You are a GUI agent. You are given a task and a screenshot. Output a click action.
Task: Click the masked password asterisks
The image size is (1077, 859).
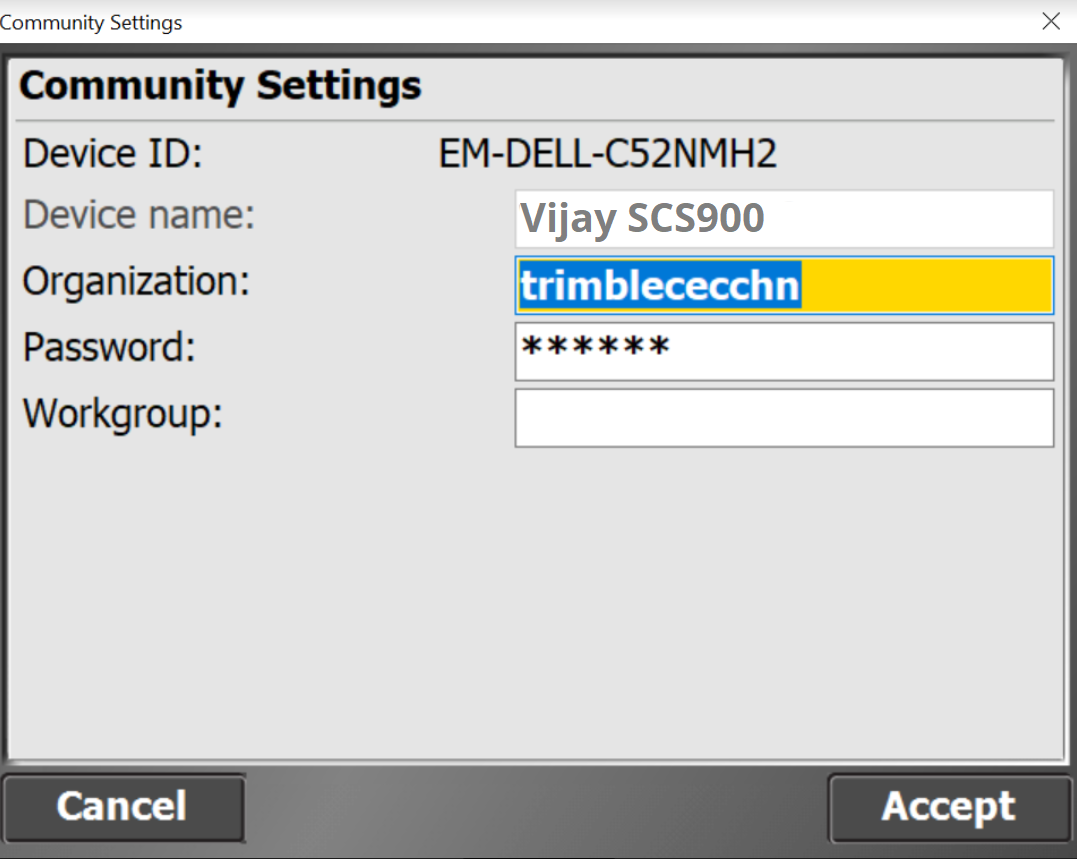596,350
